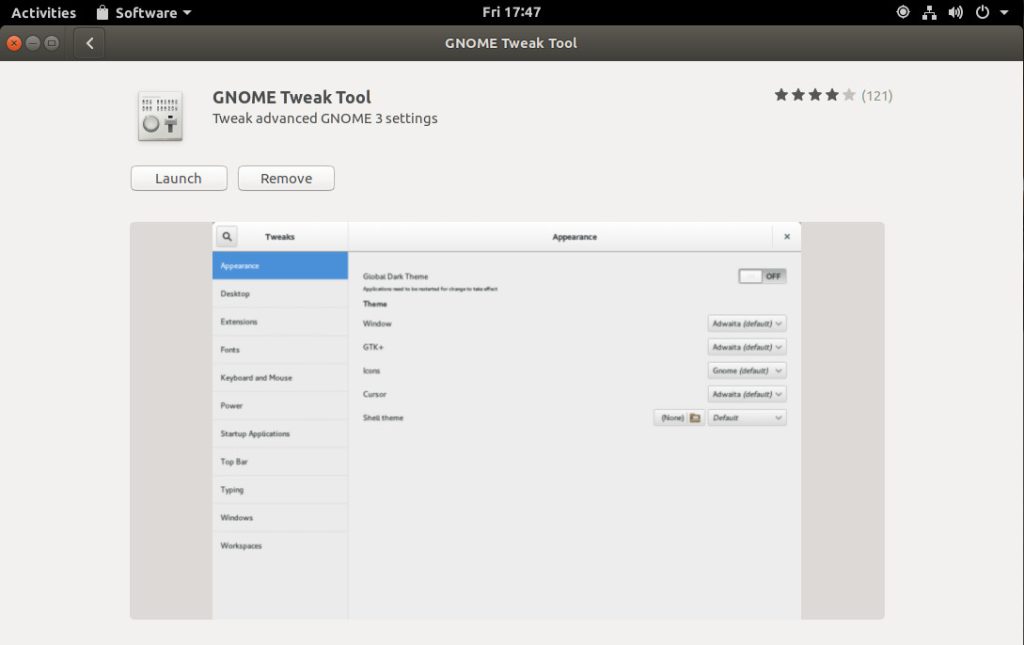The image size is (1024, 645).
Task: Click the star rating with 121 reviews
Action: point(832,96)
